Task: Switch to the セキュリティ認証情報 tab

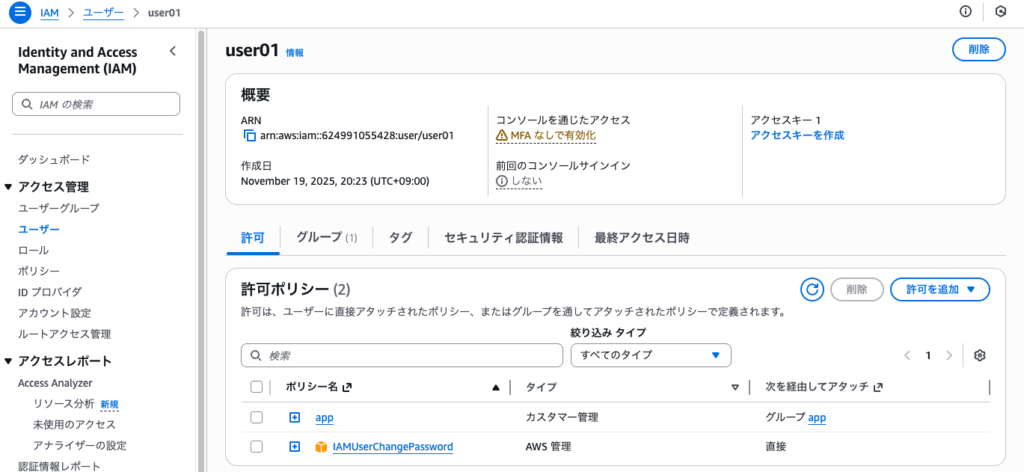Action: pos(503,238)
